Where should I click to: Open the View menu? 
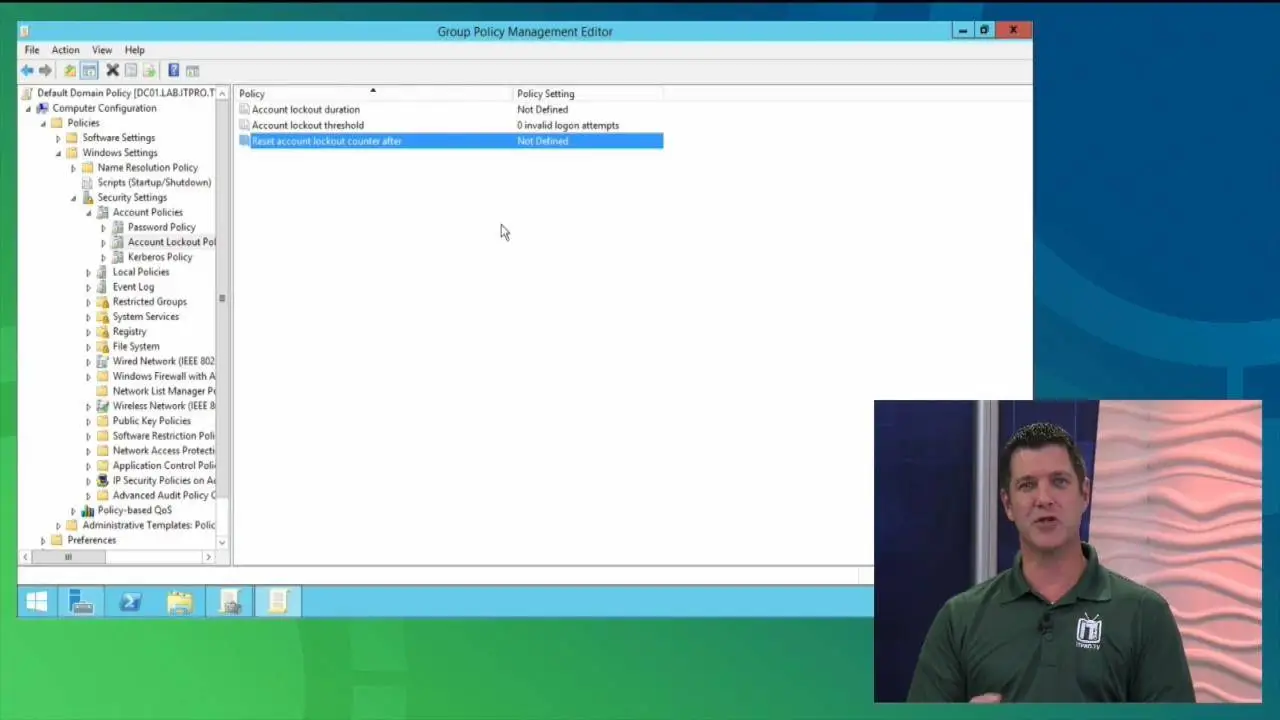(x=102, y=50)
